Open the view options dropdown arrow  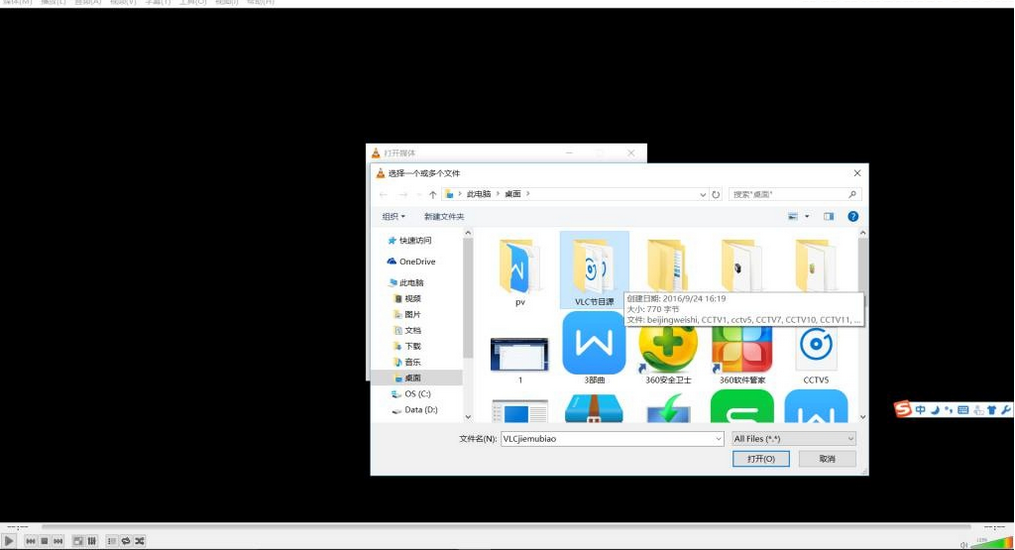(x=807, y=216)
